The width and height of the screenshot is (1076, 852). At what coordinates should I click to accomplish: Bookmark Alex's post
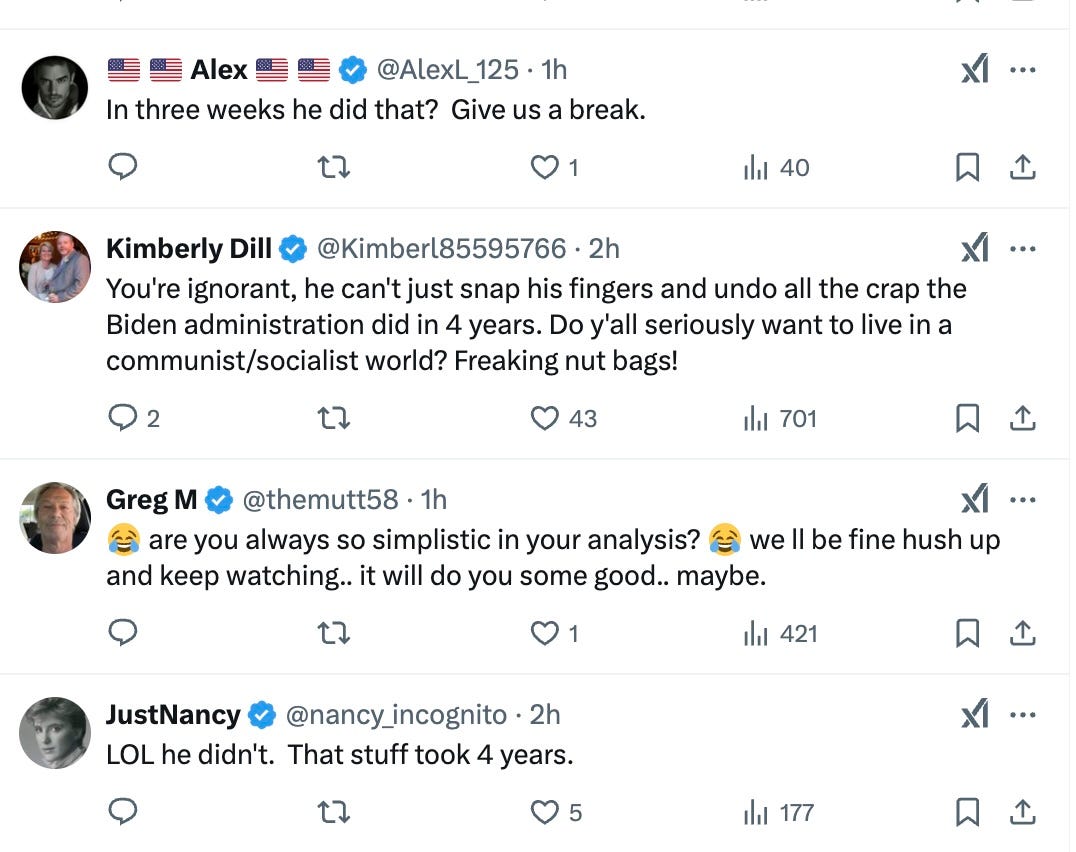pos(966,168)
